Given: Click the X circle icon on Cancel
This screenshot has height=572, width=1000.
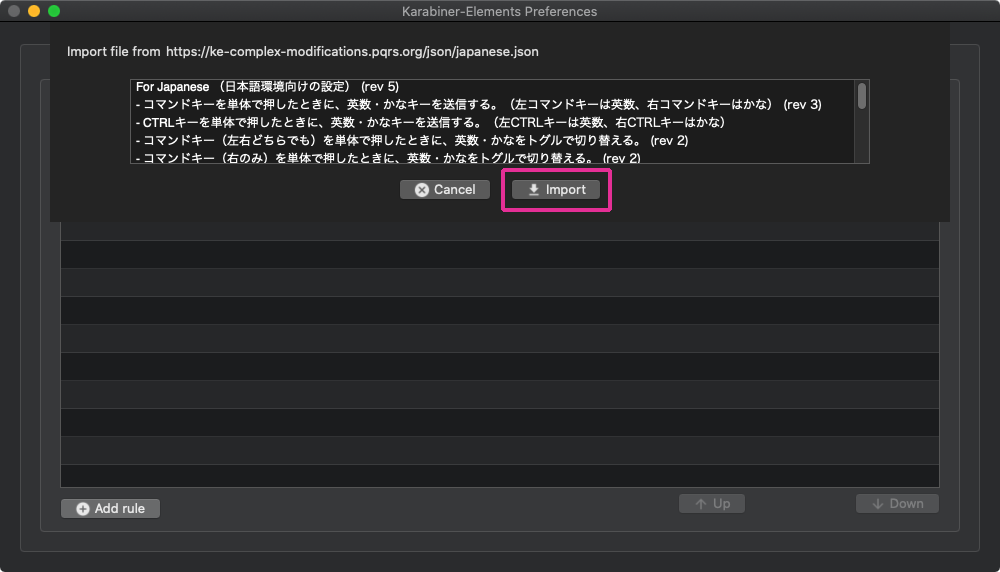Looking at the screenshot, I should coord(422,190).
